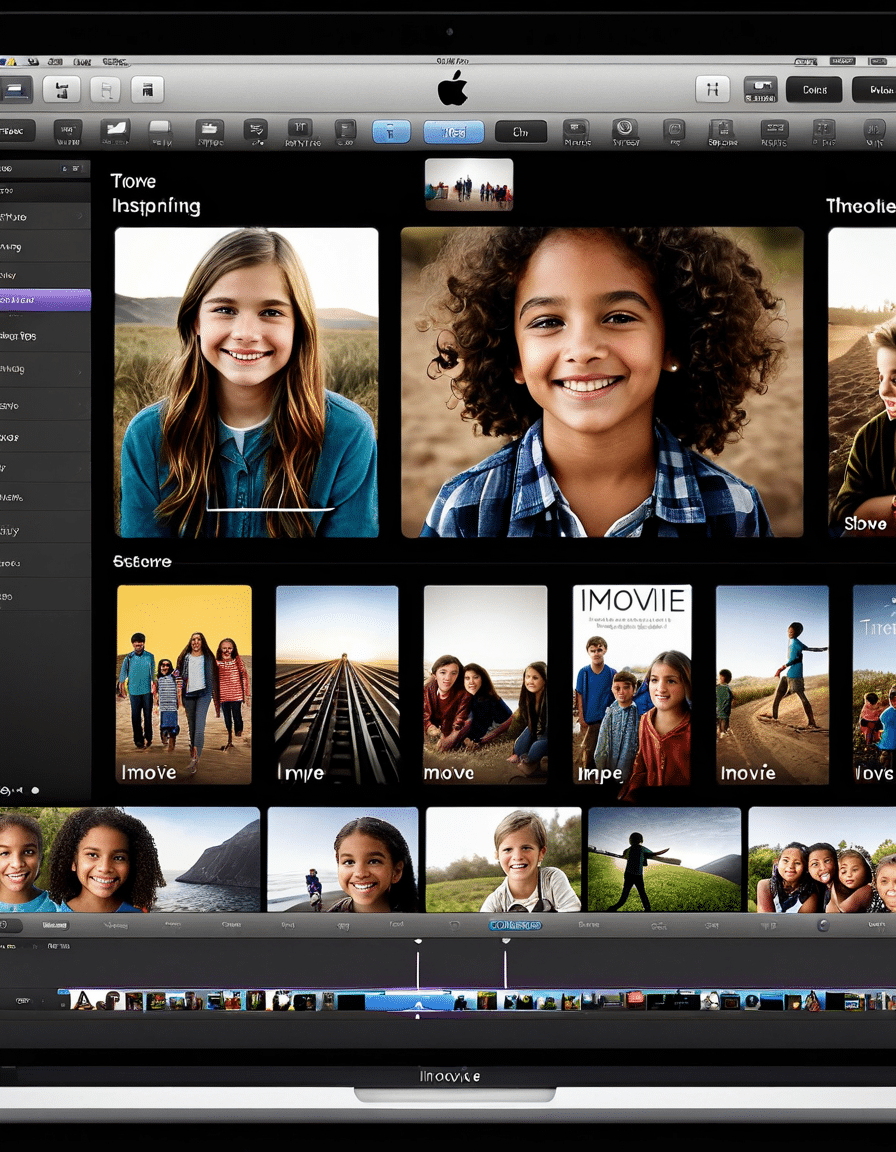The height and width of the screenshot is (1152, 896).
Task: Select the blue highlighted clip in the timeline strip
Action: pyautogui.click(x=409, y=1001)
